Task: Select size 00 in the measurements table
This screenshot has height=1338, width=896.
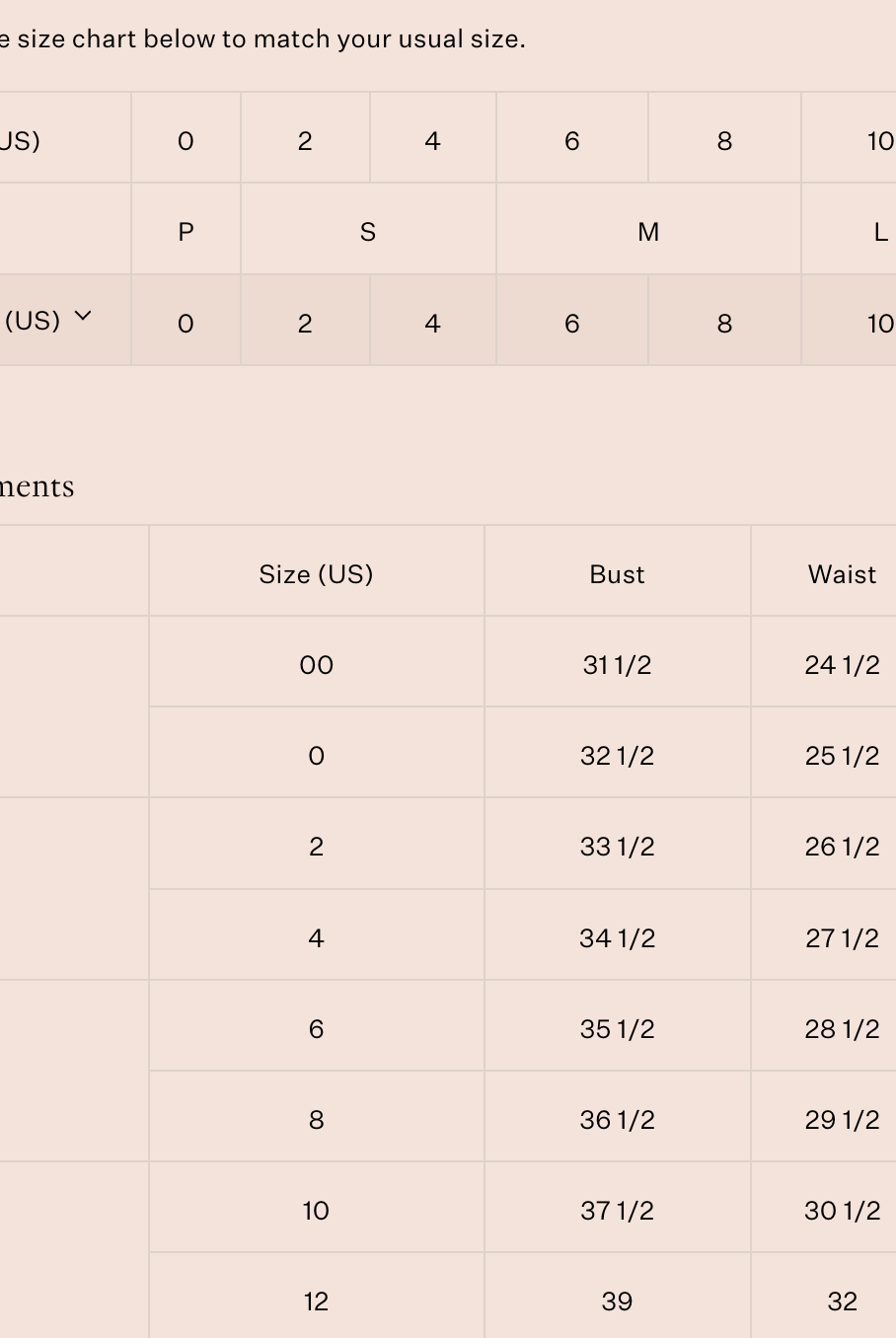Action: pyautogui.click(x=316, y=665)
